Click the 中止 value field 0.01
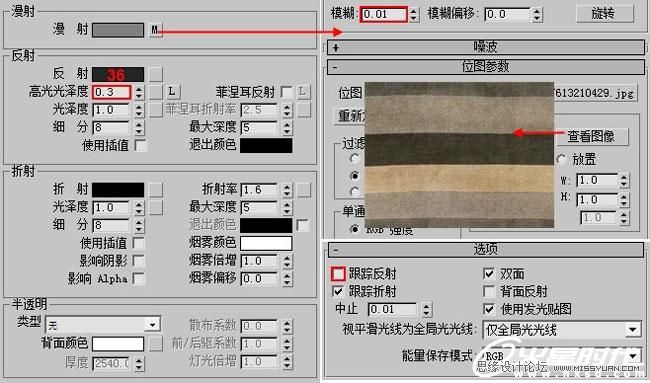Viewport: 650px width, 383px height. [x=393, y=309]
